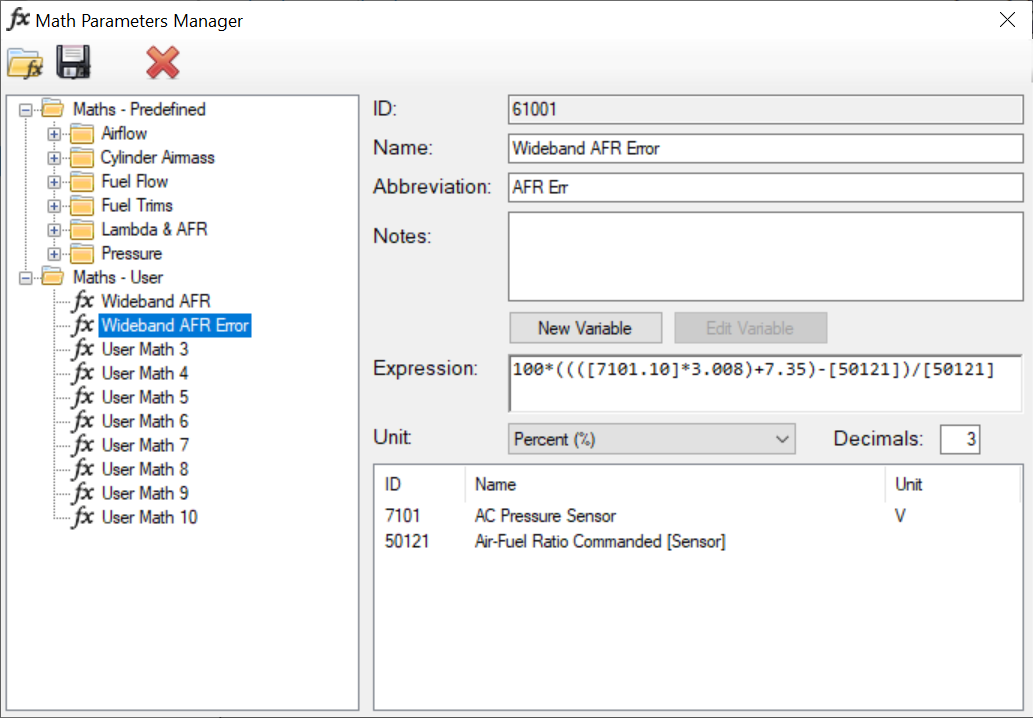Select the Air-Fuel Ratio Commanded [Sensor] row

698,541
